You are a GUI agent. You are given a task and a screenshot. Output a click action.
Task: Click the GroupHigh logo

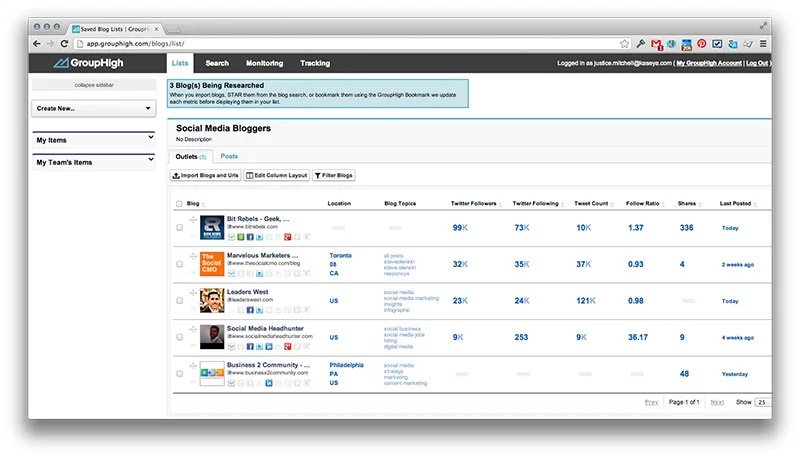(x=88, y=63)
